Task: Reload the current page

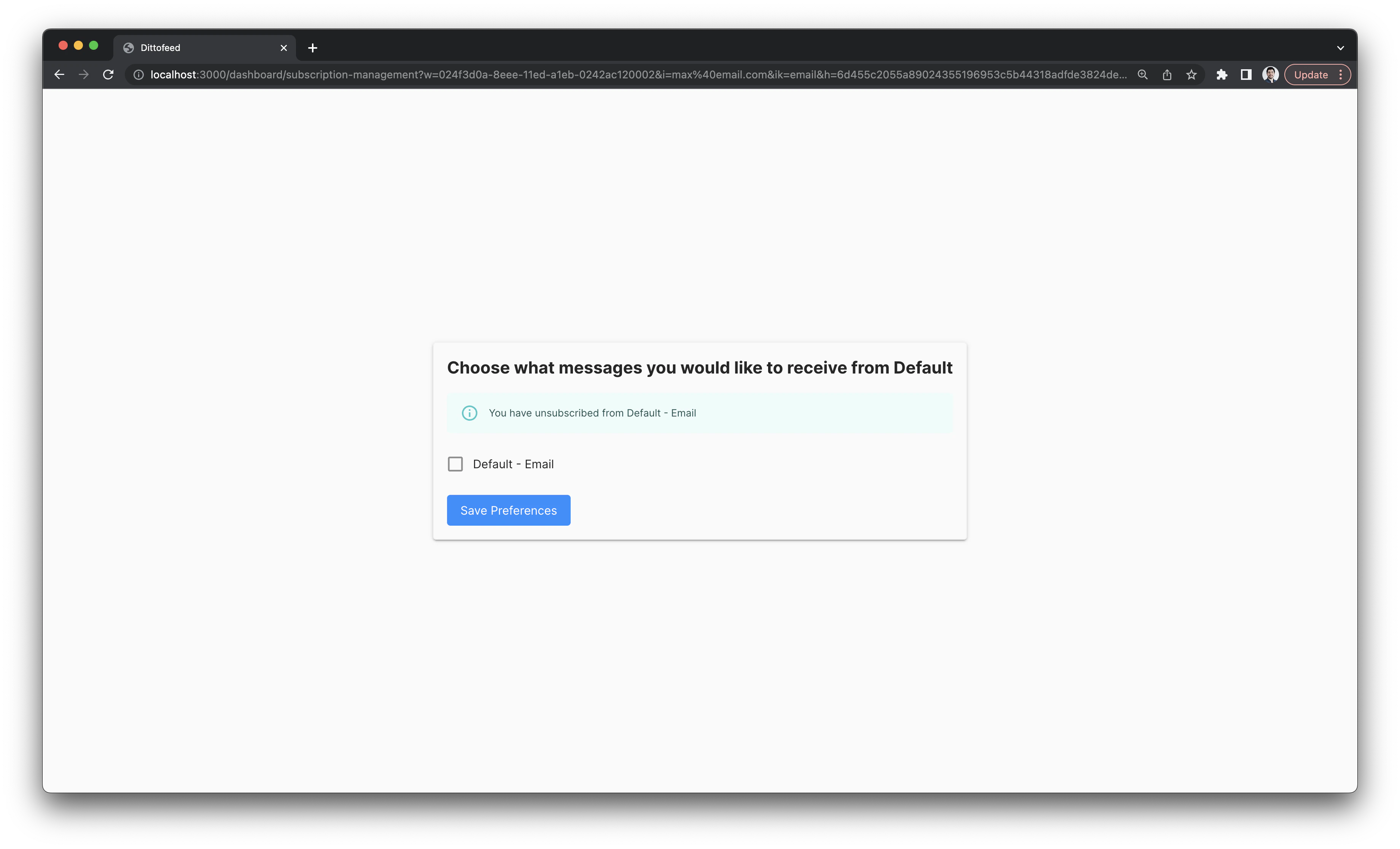Action: (x=108, y=75)
